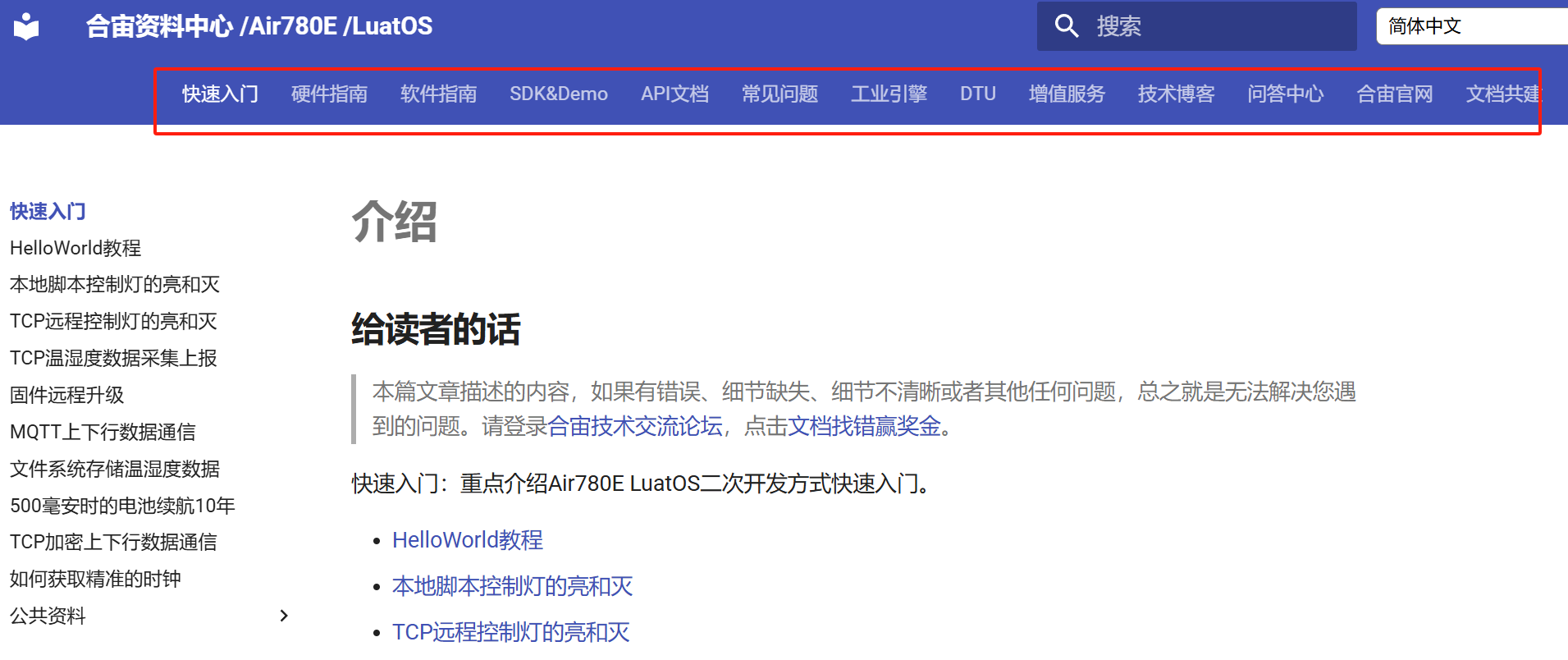Open the 工业引擎 tab
Image resolution: width=1568 pixels, height=660 pixels.
click(889, 94)
